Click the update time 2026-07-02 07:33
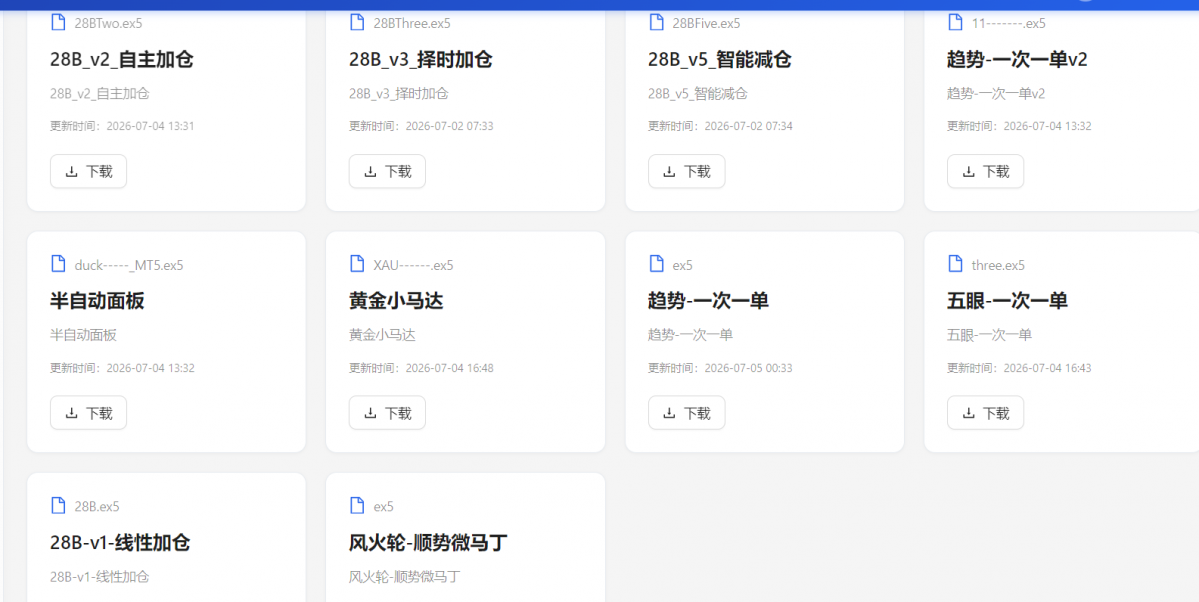The image size is (1199, 602). pos(450,125)
